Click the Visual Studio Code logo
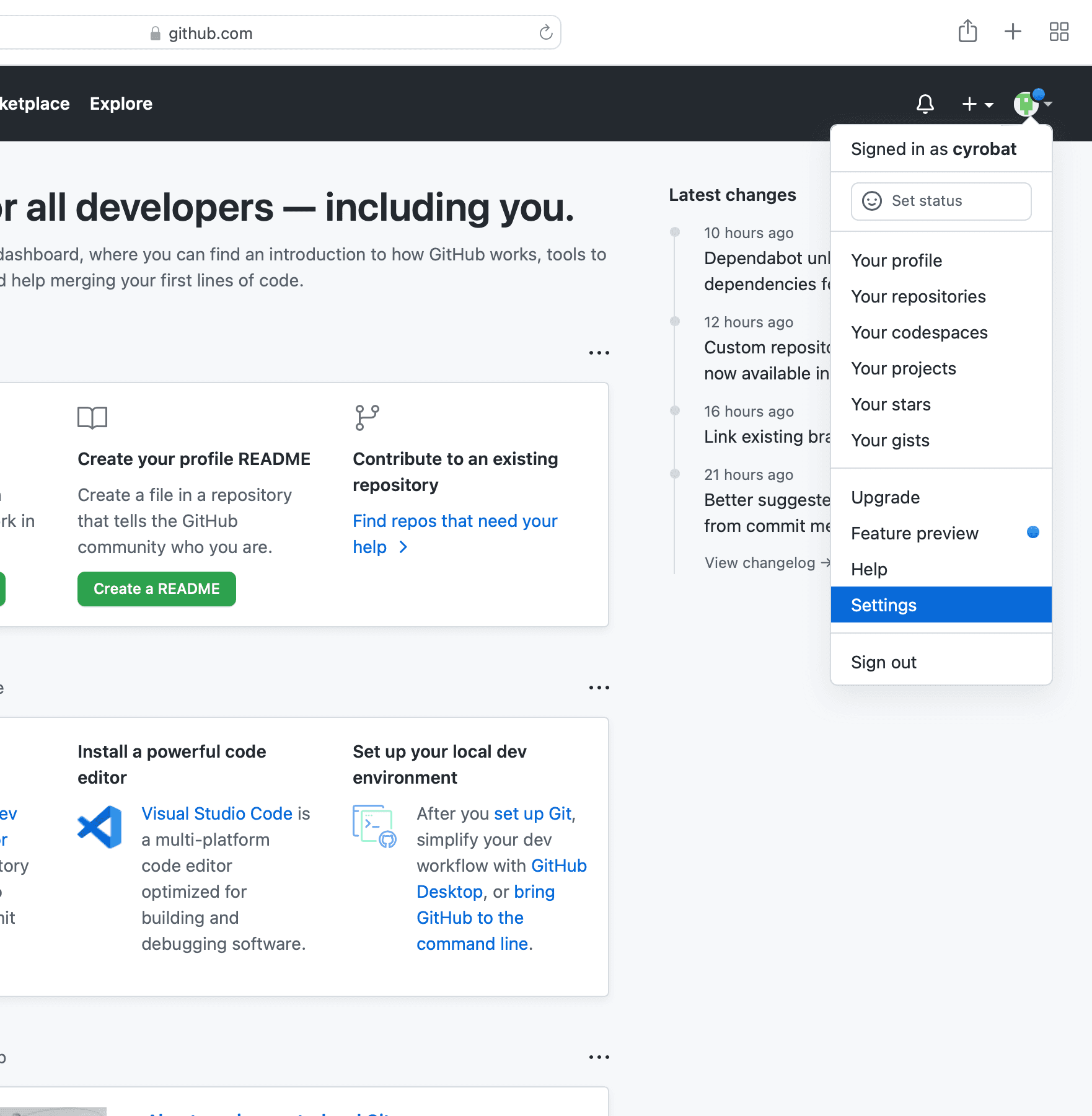 click(x=100, y=827)
